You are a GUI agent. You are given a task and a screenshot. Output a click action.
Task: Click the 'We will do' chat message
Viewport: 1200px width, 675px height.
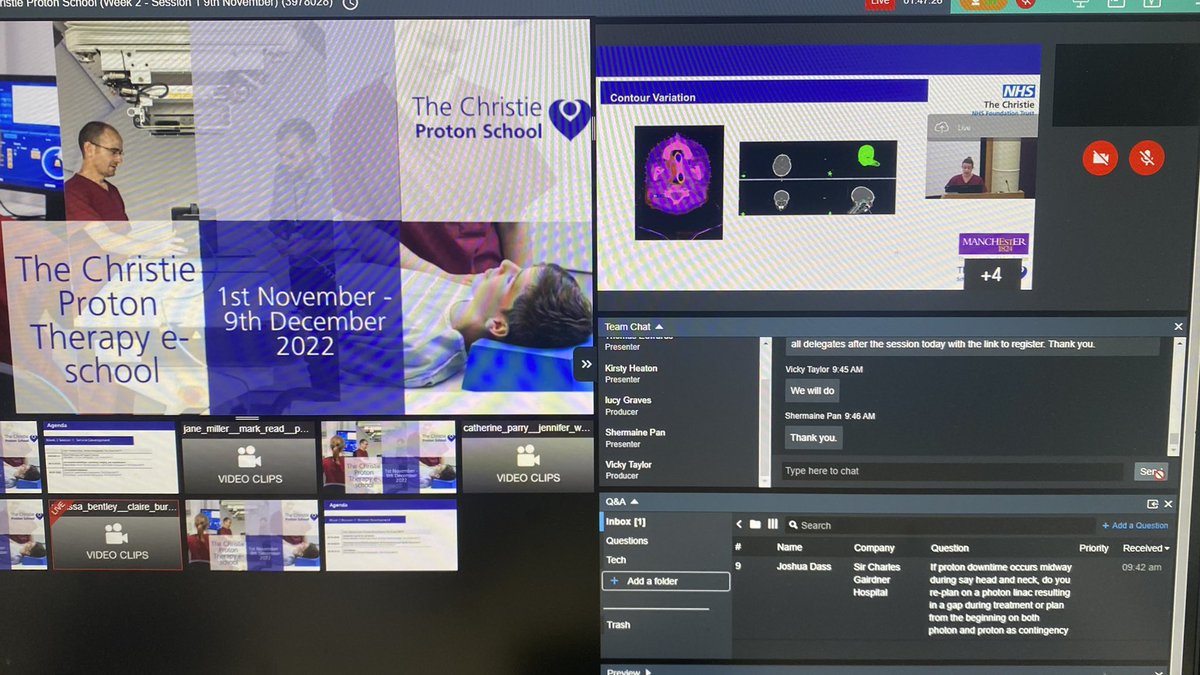(812, 391)
